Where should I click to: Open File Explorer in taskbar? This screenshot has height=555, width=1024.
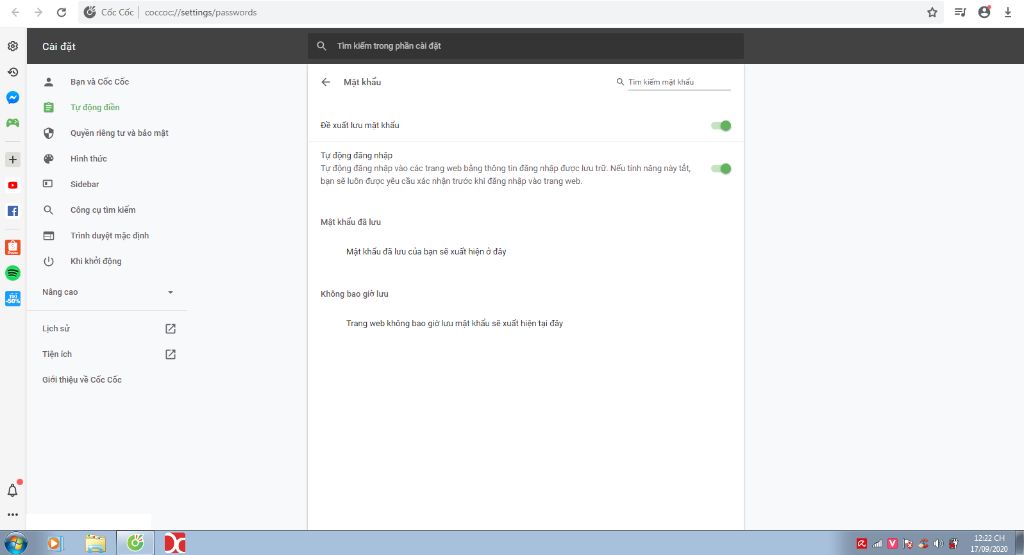[95, 543]
